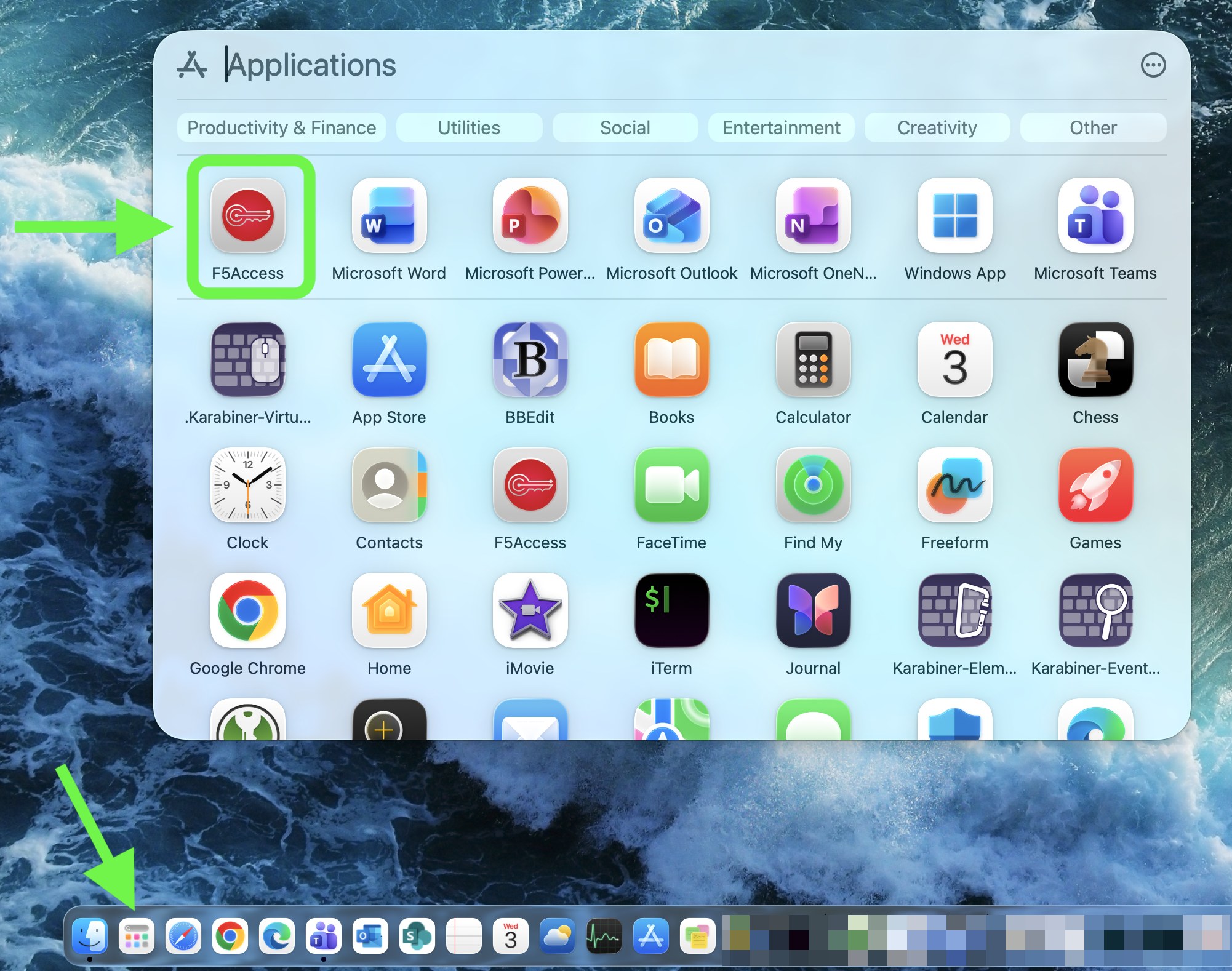Launch Microsoft Teams in the Applications window
This screenshot has height=971, width=1232.
point(1096,215)
